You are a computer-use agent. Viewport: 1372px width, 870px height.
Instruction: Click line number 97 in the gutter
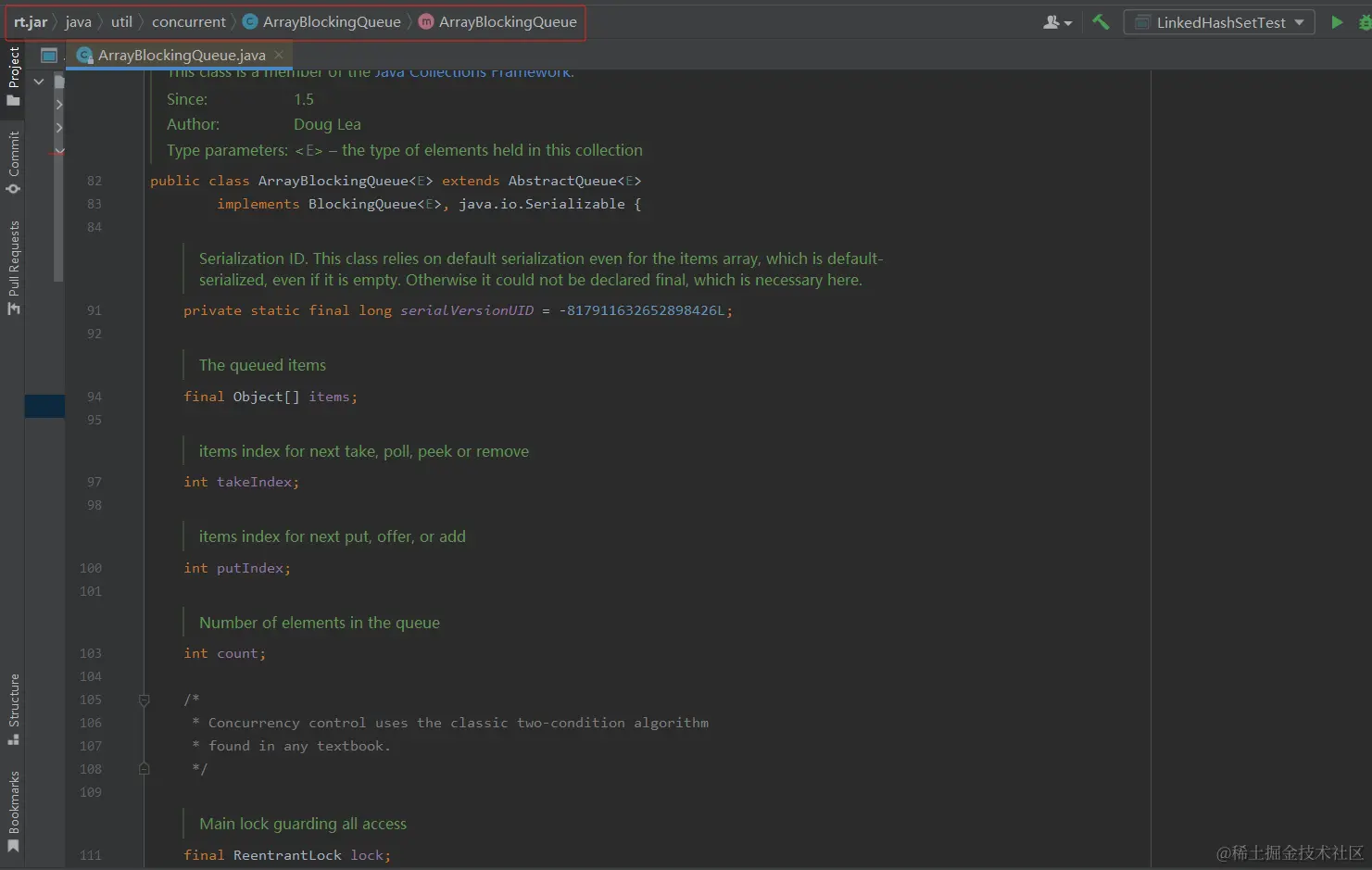(94, 482)
